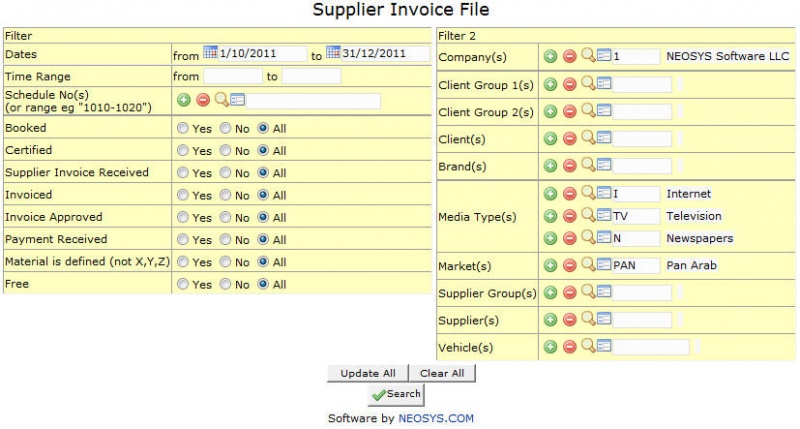The width and height of the screenshot is (800, 429).
Task: Select Yes for Certified
Action: 183,150
